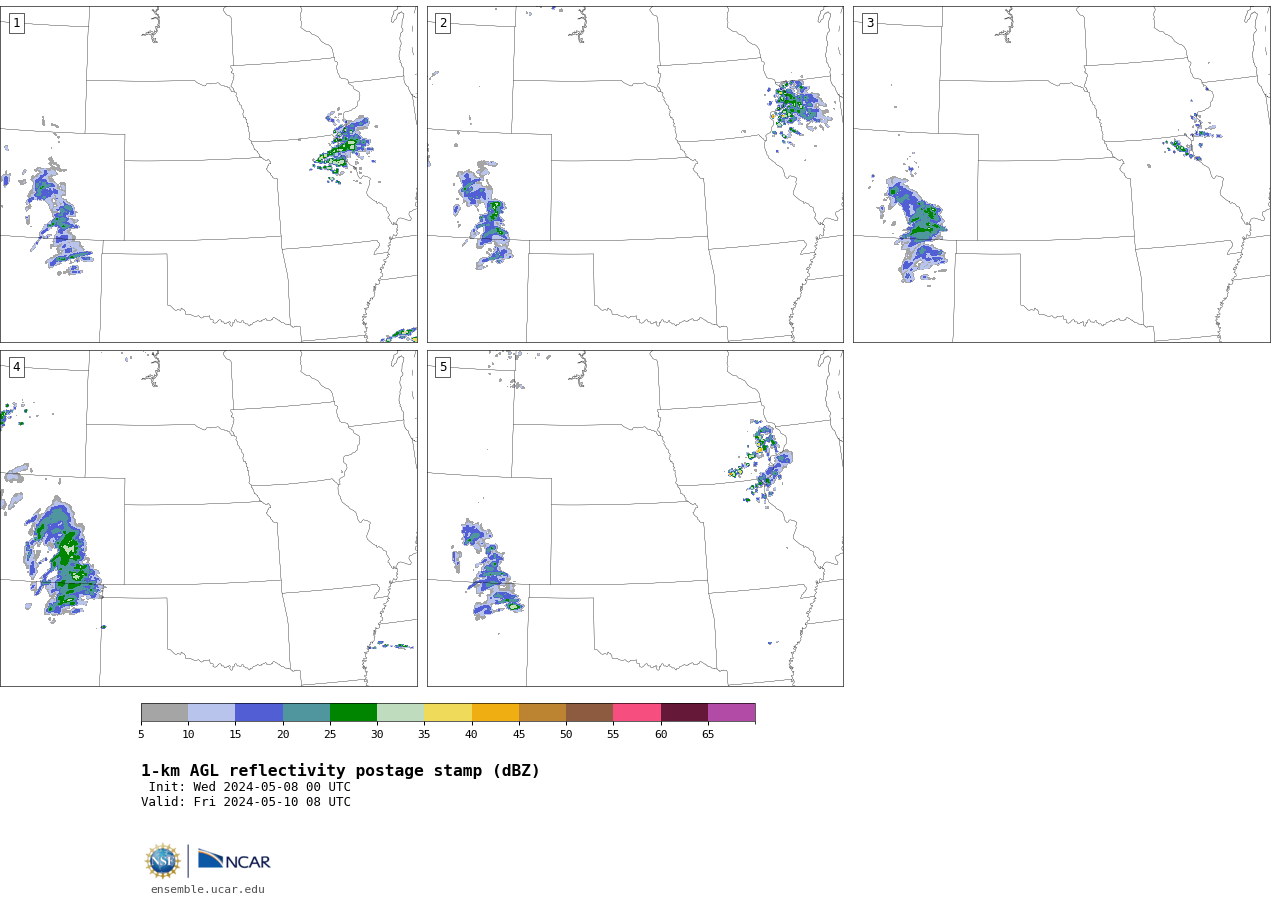Viewport: 1280px width, 901px height.
Task: Open ensemble member 4 reflectivity map
Action: point(208,518)
